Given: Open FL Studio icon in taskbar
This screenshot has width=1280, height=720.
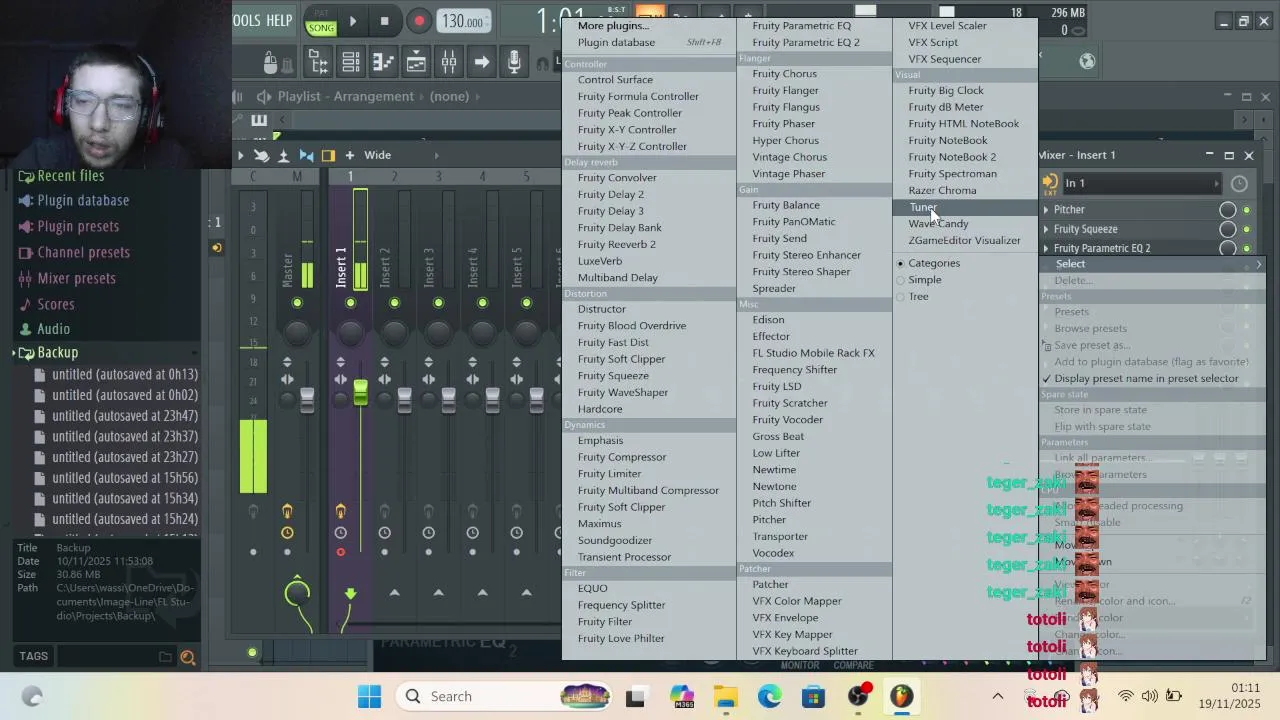Looking at the screenshot, I should point(902,696).
